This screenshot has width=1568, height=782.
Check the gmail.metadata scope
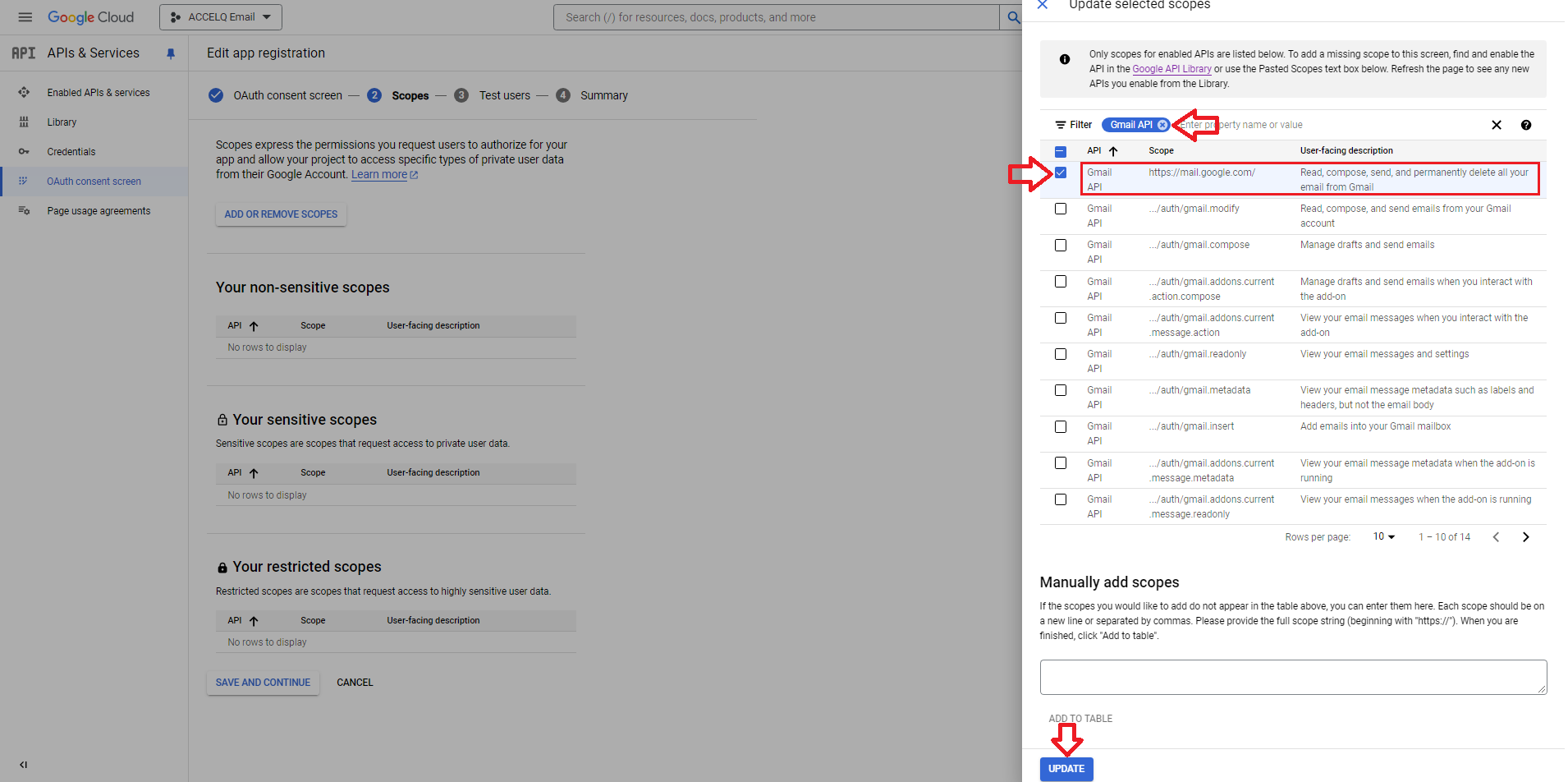click(x=1061, y=390)
